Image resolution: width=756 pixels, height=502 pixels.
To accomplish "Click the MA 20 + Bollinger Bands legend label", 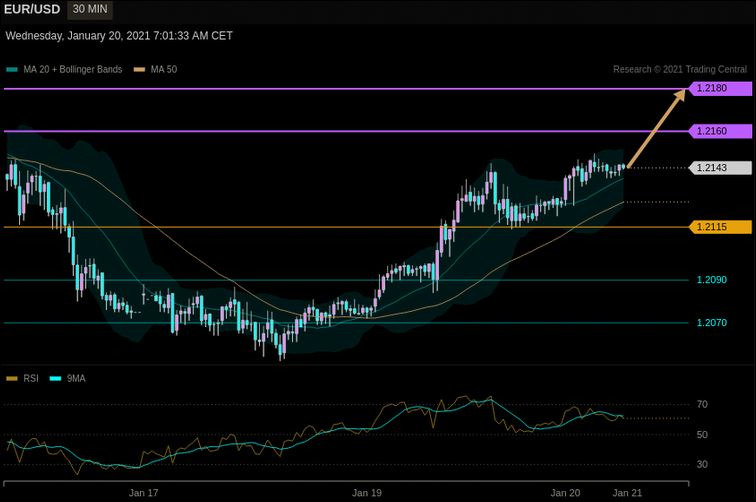I will pos(73,69).
